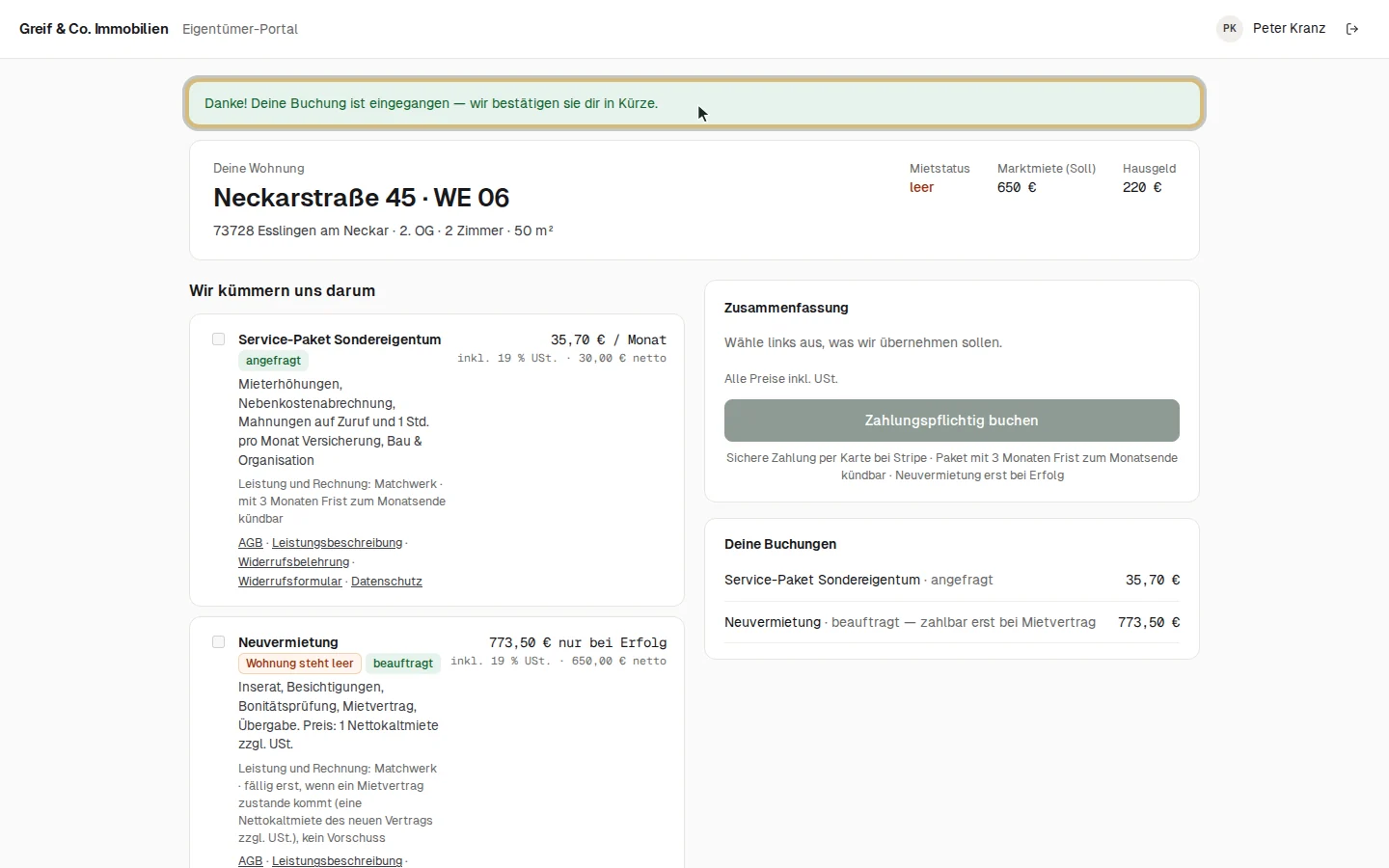Open Leistungsbeschreibung link in Service-Paket card
This screenshot has height=868, width=1389.
(338, 543)
